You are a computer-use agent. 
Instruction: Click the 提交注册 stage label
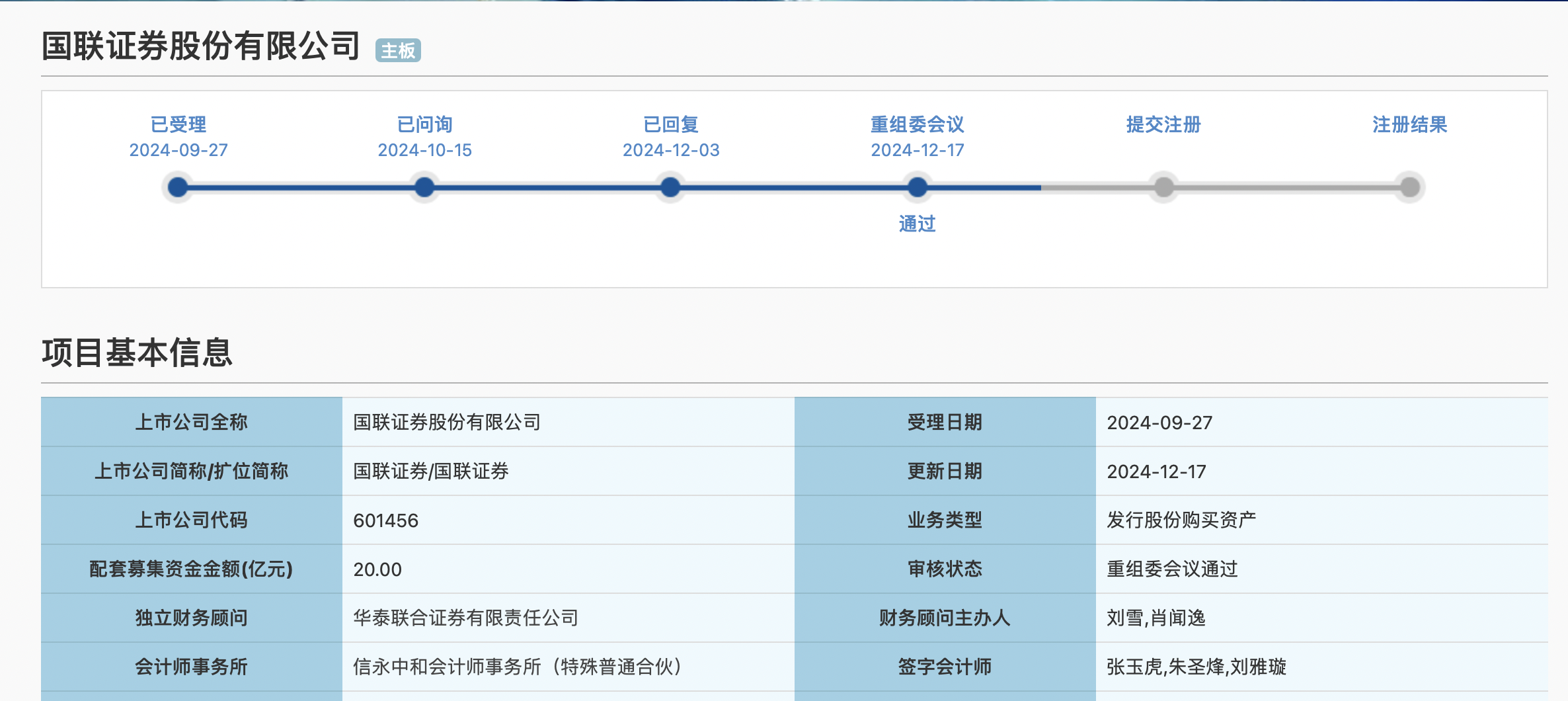[x=1163, y=124]
